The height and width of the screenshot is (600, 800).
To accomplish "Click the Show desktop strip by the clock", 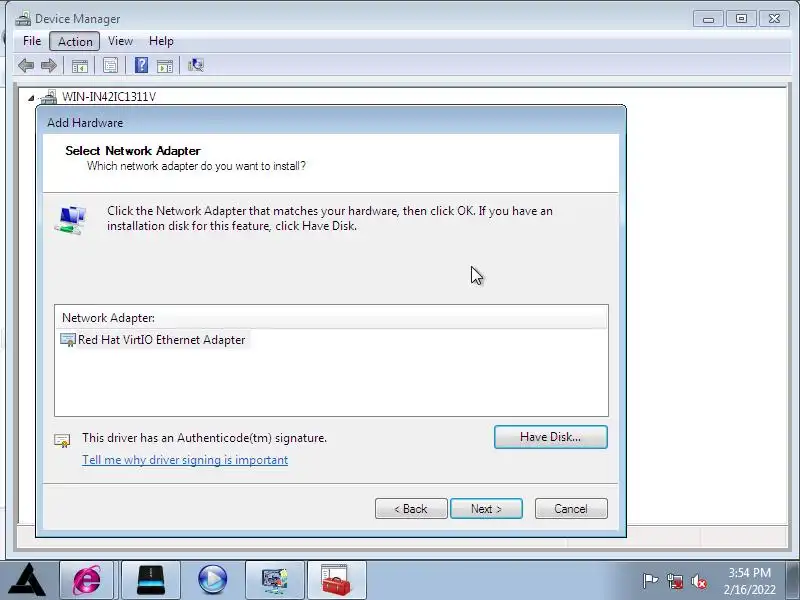I will tap(793, 580).
